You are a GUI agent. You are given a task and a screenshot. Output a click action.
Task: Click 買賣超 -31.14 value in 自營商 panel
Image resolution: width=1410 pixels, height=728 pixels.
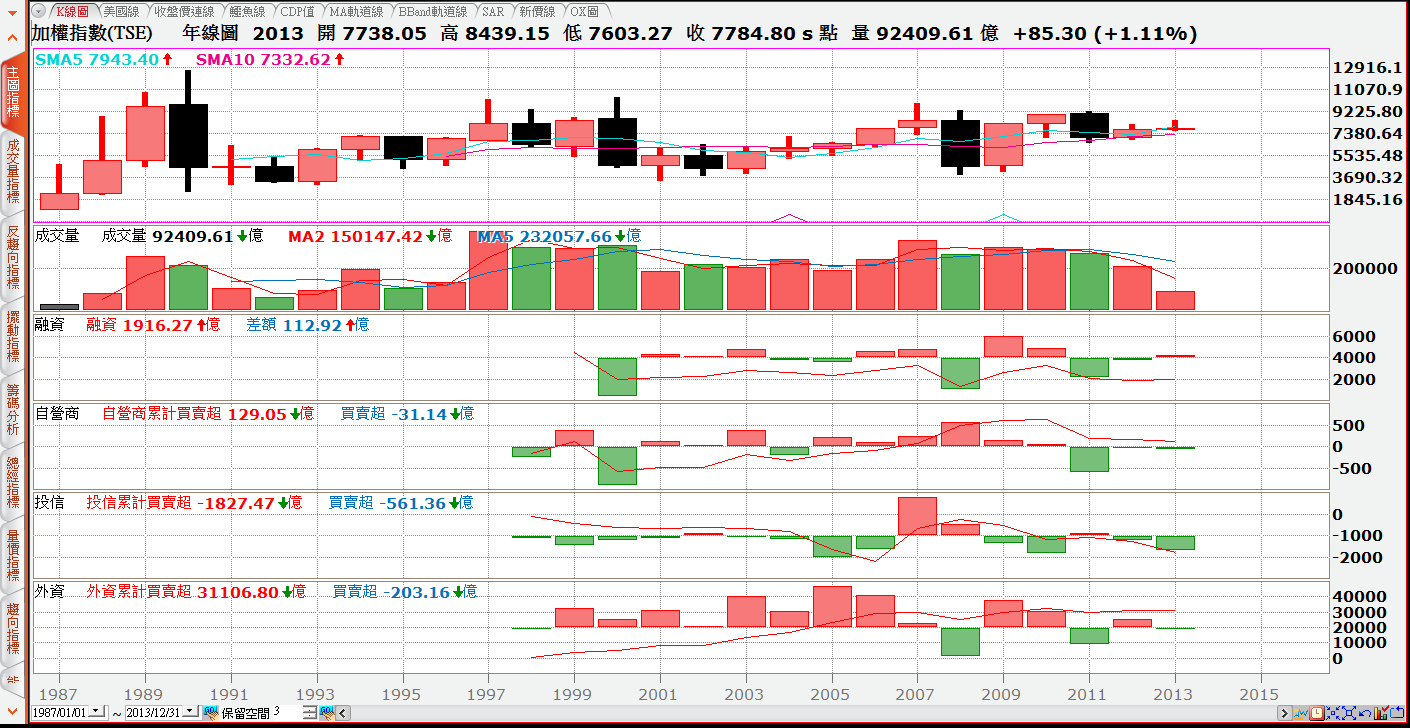click(393, 413)
